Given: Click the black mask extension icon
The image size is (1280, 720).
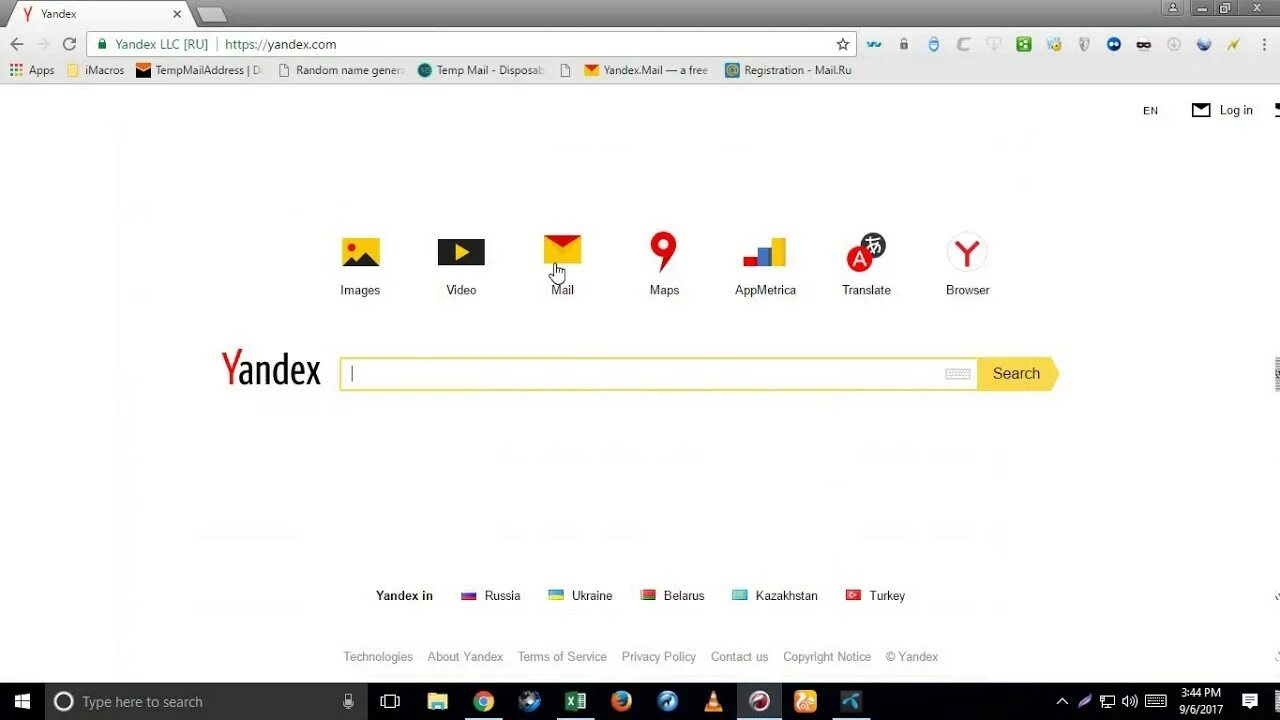Looking at the screenshot, I should click(x=1144, y=44).
